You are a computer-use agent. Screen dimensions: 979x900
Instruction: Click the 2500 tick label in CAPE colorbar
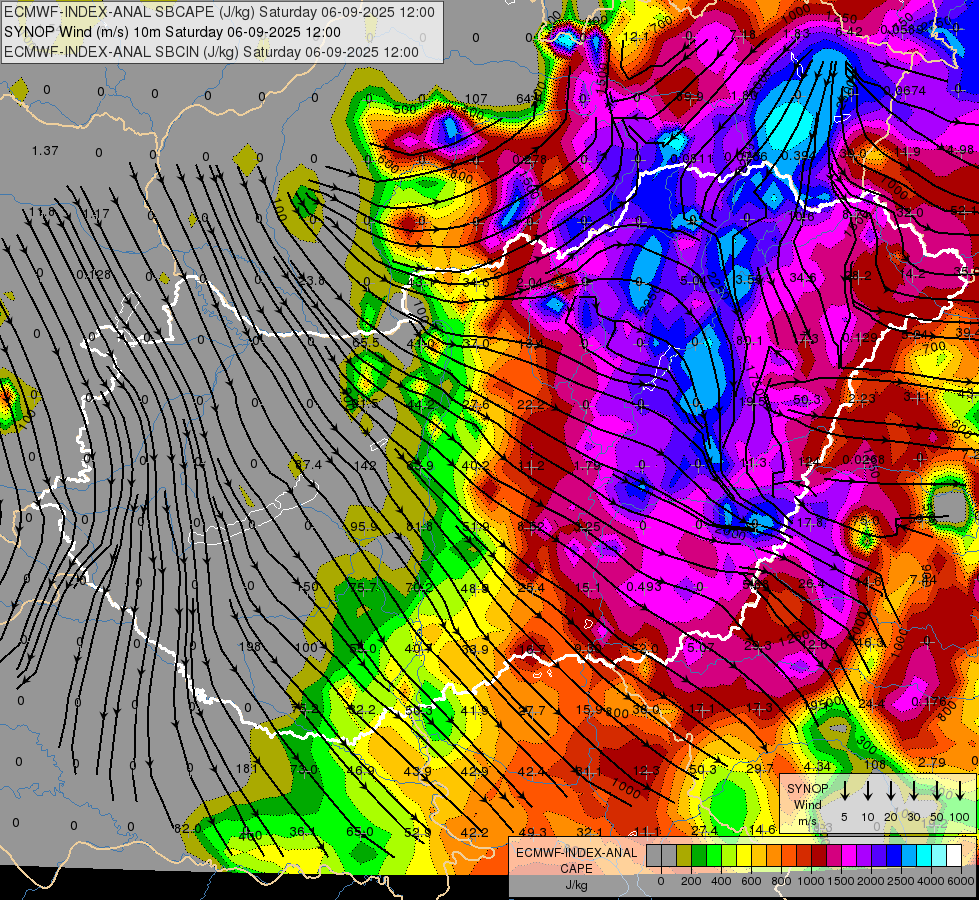900,881
